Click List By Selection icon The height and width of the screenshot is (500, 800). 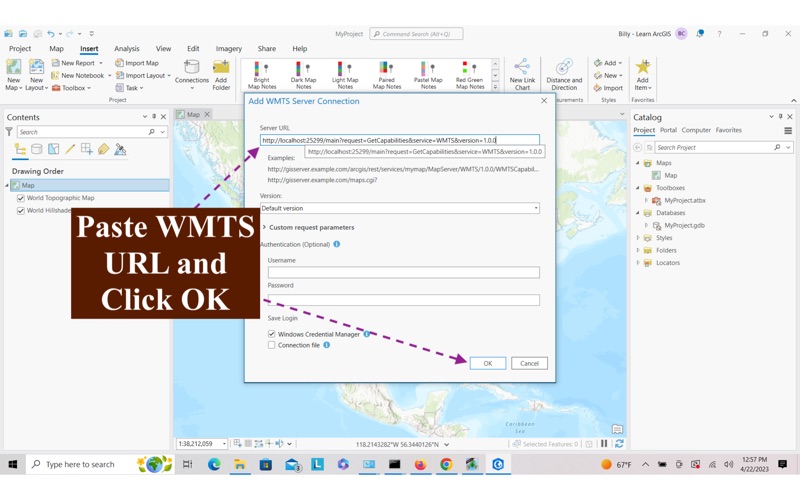pos(54,149)
